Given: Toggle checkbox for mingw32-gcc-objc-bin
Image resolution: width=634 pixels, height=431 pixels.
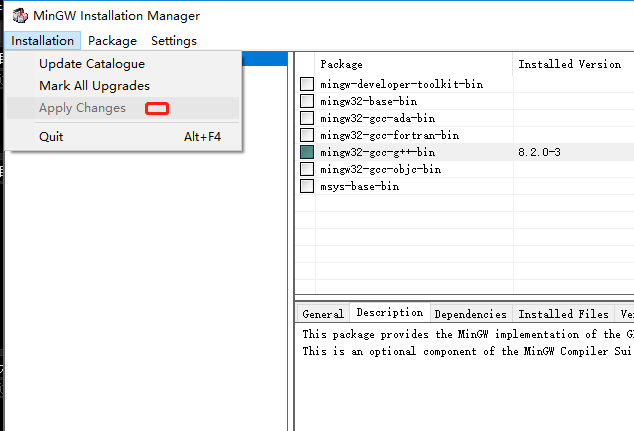Looking at the screenshot, I should 307,169.
